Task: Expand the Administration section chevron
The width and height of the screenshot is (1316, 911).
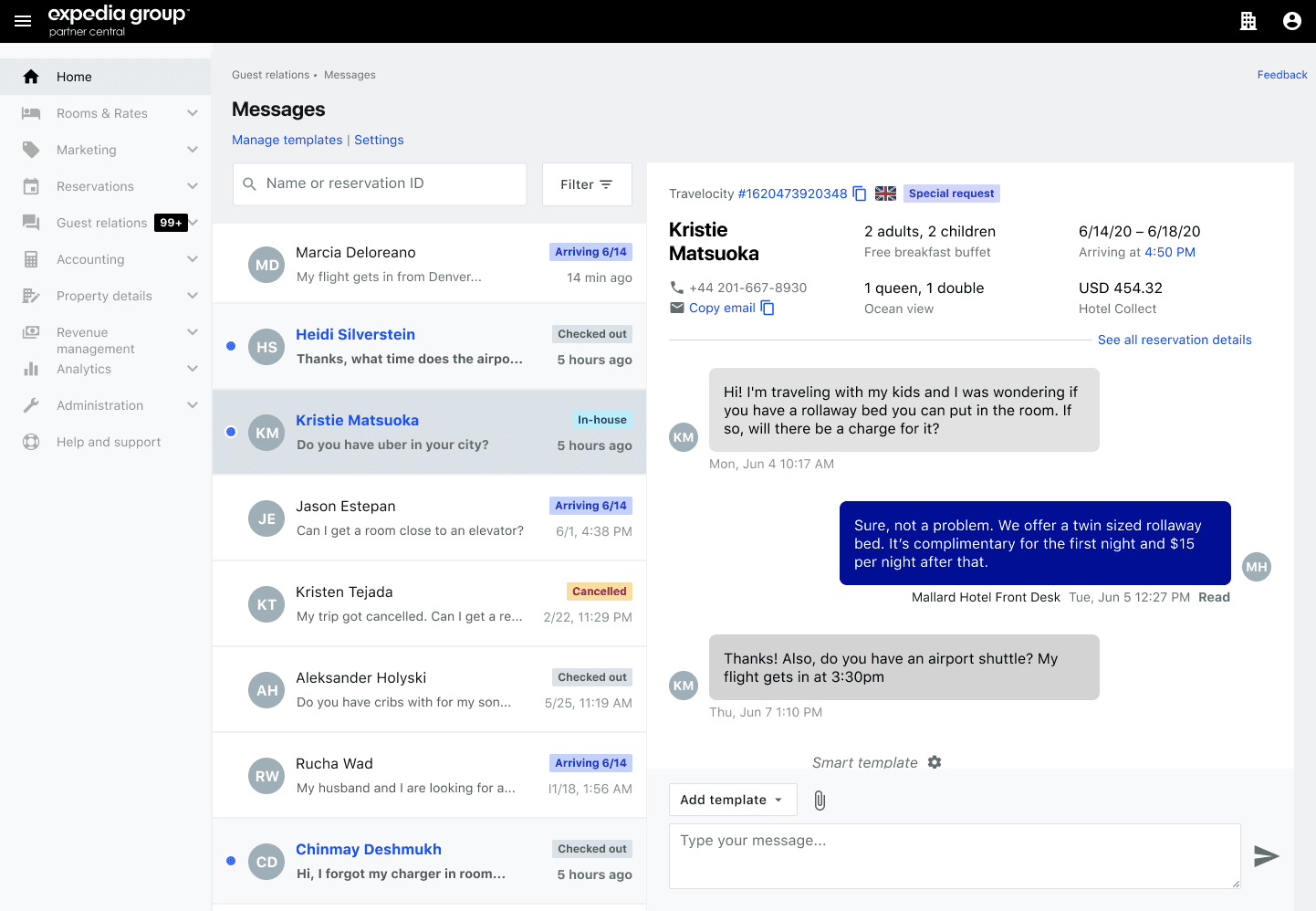Action: [x=193, y=405]
